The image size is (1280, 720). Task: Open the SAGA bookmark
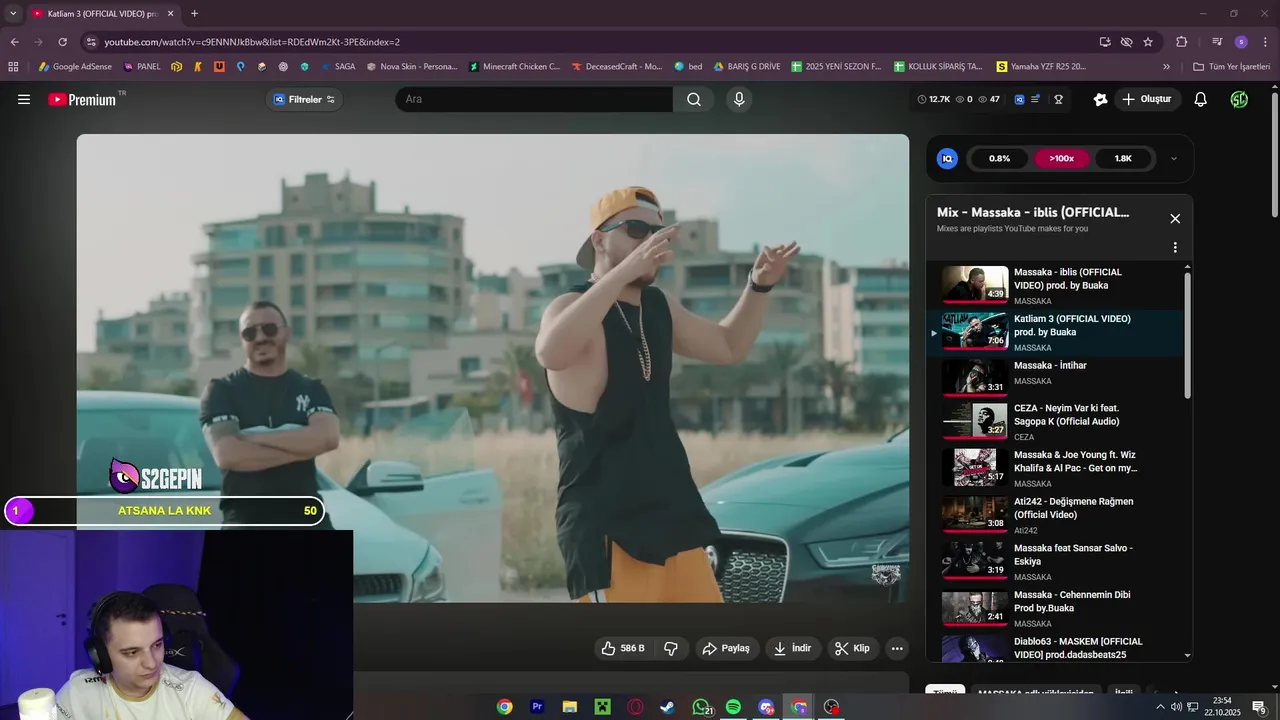(338, 67)
